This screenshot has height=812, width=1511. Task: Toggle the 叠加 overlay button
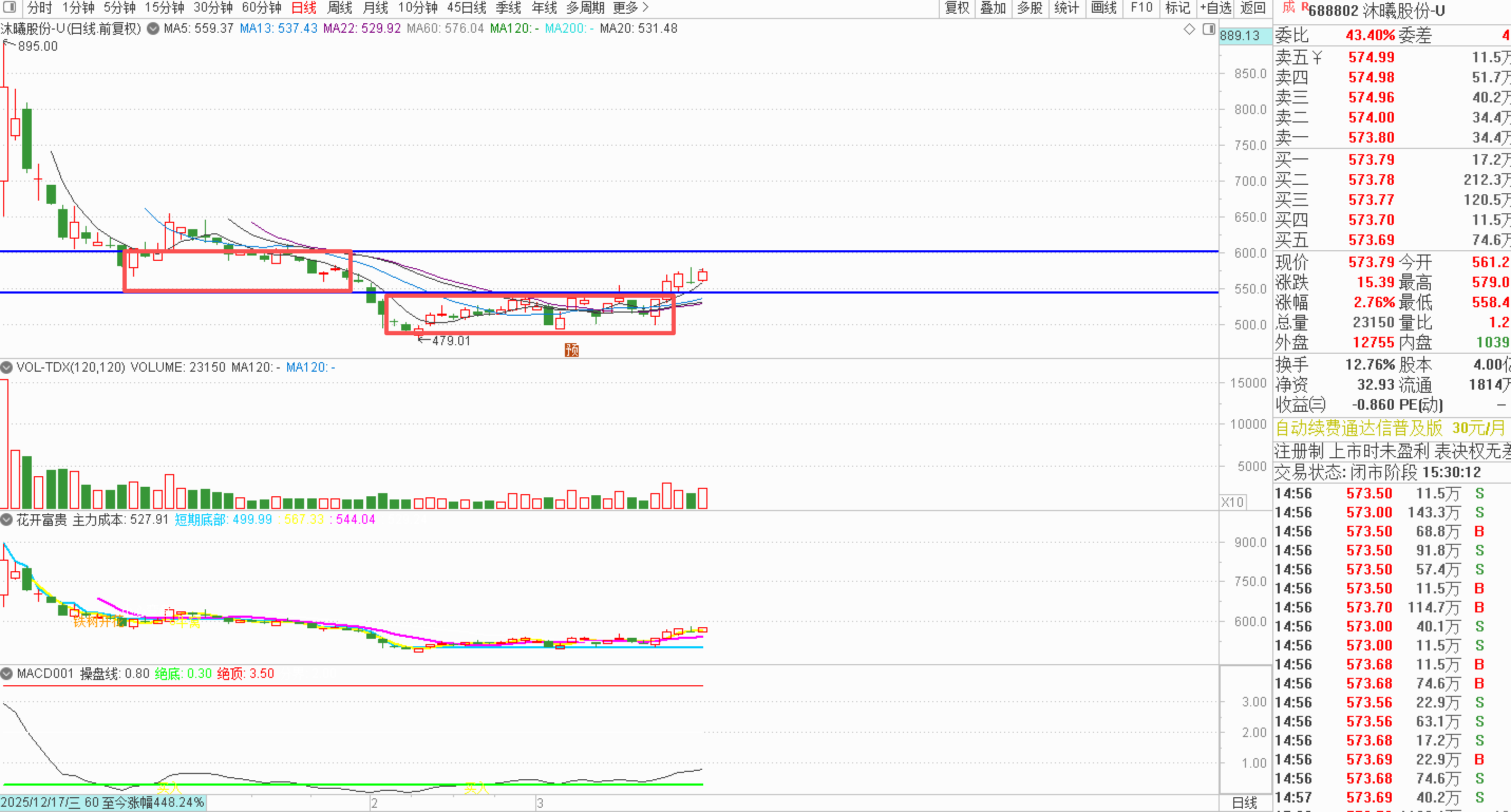[x=993, y=7]
